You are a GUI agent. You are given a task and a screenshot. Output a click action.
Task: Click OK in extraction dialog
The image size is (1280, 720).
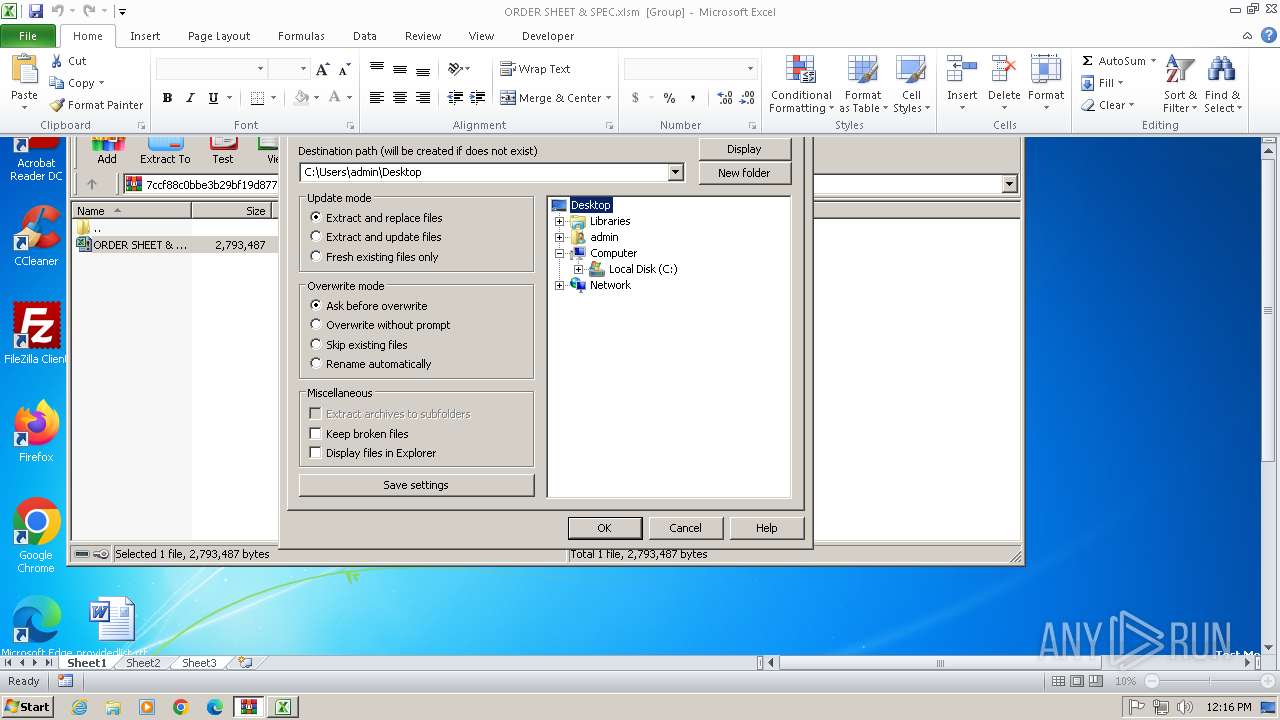(x=604, y=528)
